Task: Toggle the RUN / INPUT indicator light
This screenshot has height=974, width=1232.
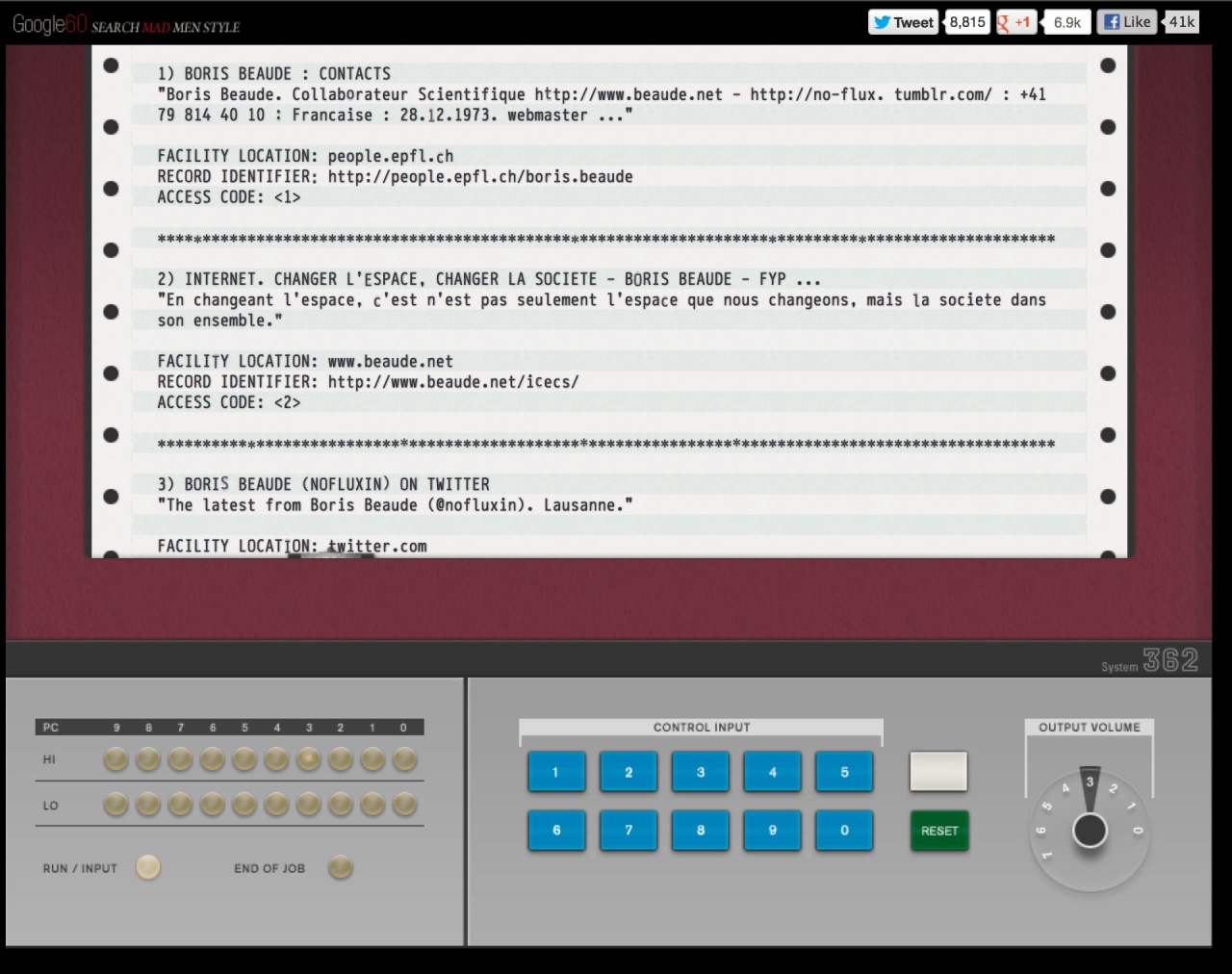Action: click(x=148, y=867)
